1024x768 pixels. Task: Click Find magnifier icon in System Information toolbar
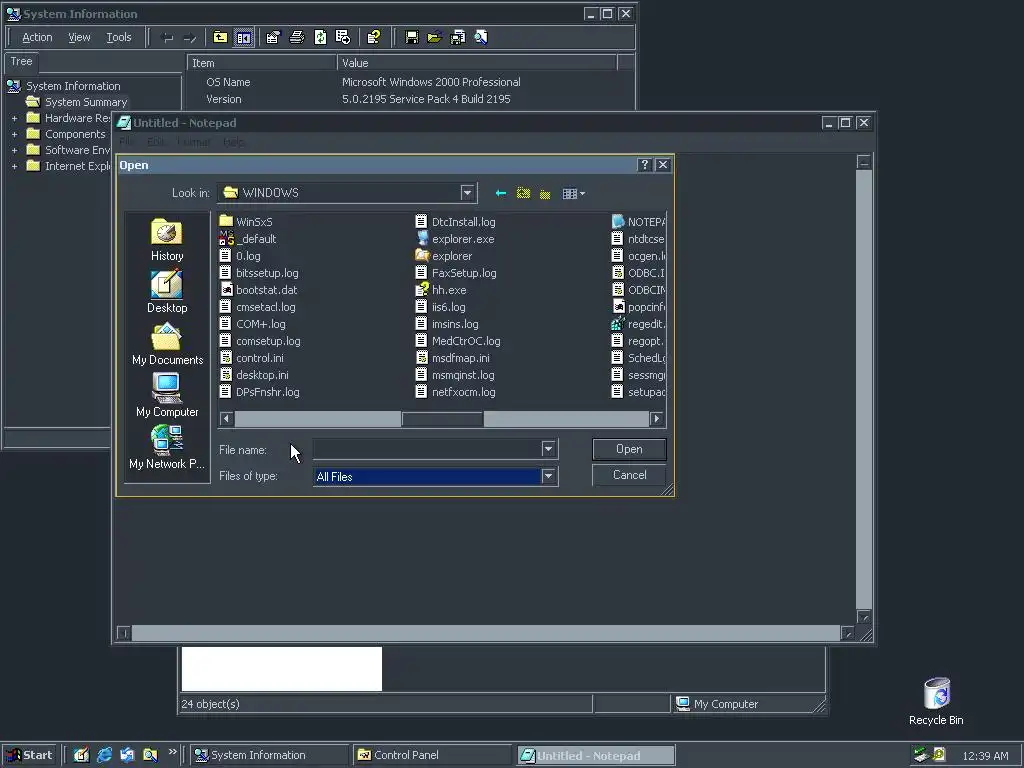(x=481, y=37)
